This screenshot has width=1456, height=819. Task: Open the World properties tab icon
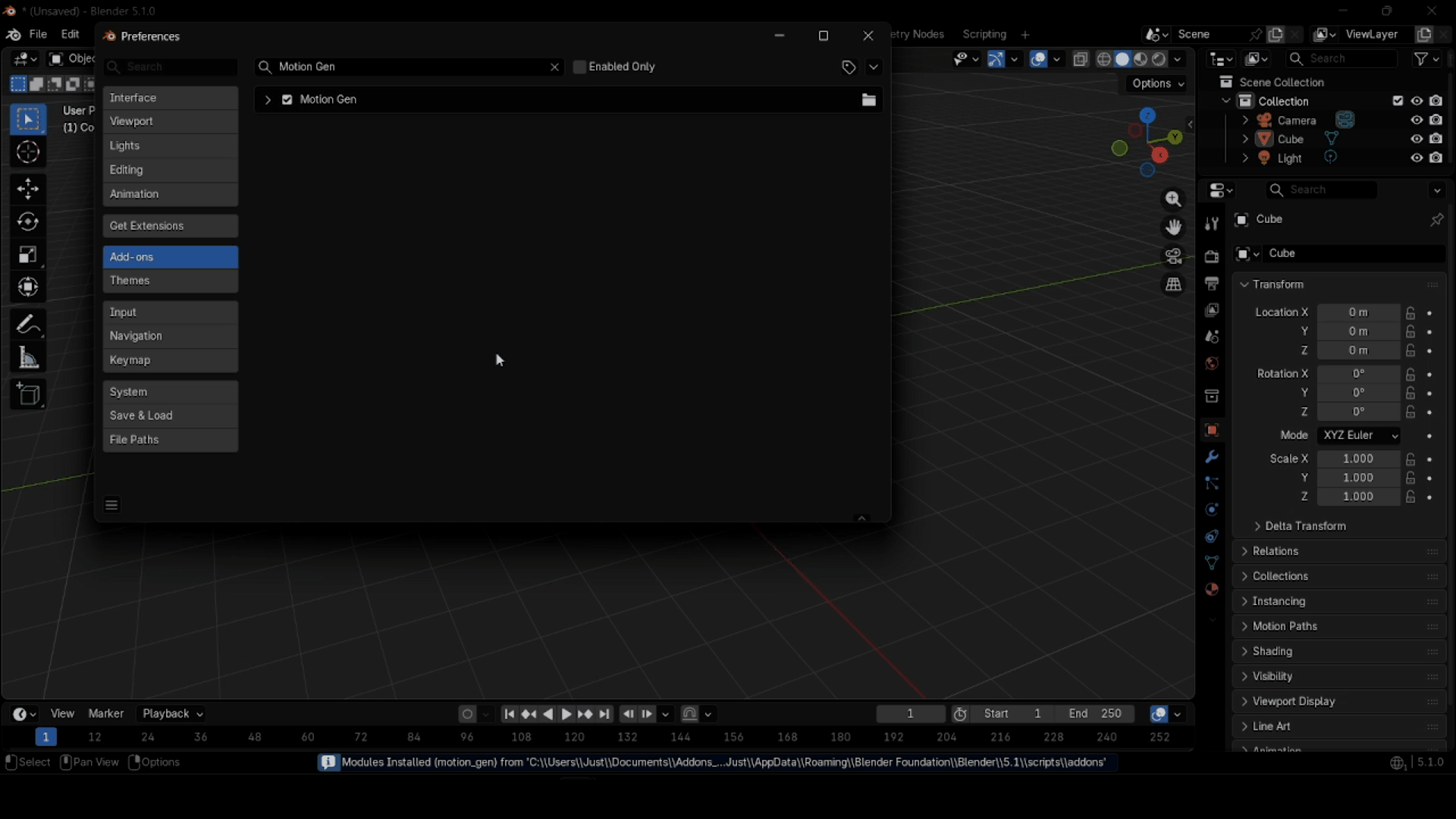point(1212,364)
